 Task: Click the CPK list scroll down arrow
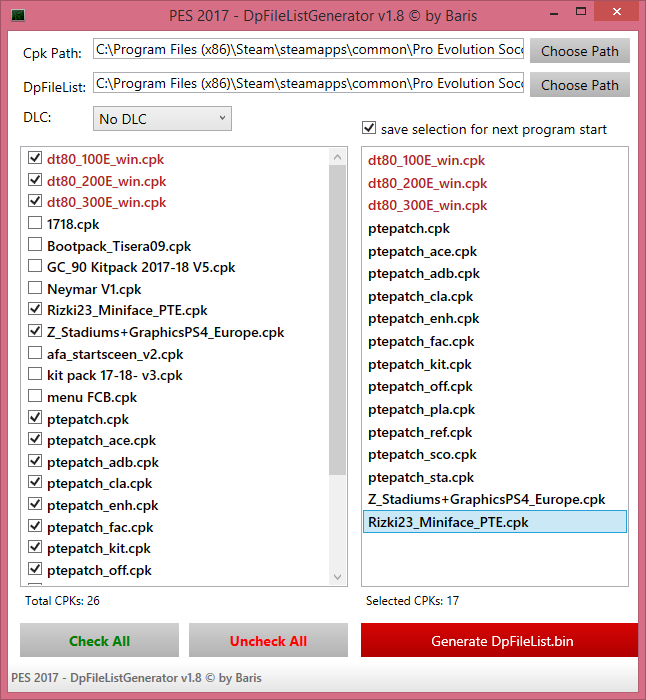(x=338, y=577)
